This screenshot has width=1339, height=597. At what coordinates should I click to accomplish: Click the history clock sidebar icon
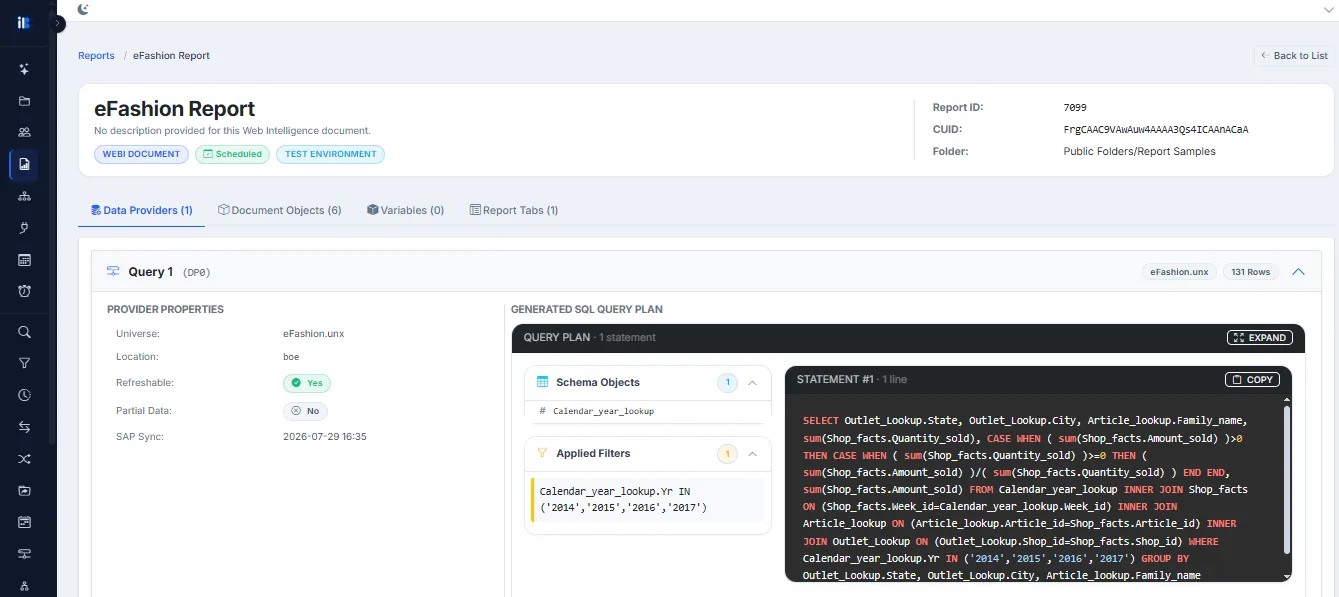[24, 395]
